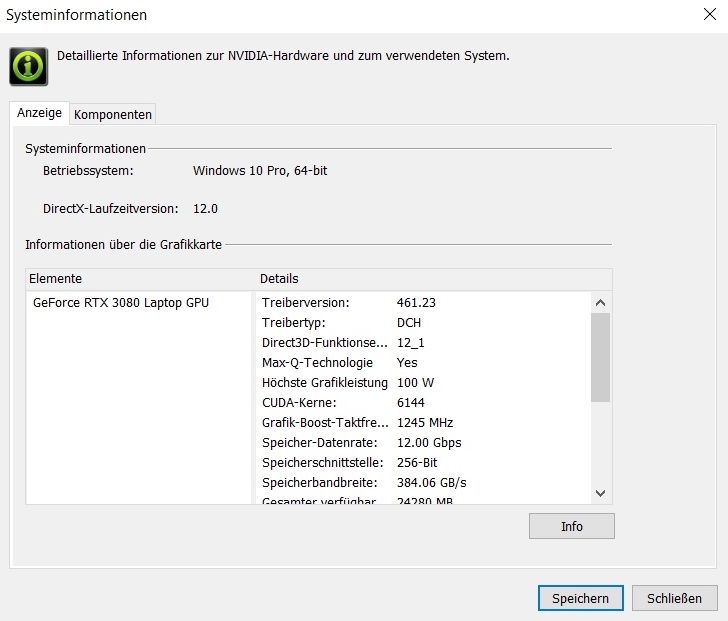Close the dialog with the Schließen button
Image resolution: width=728 pixels, height=621 pixels.
coord(675,598)
